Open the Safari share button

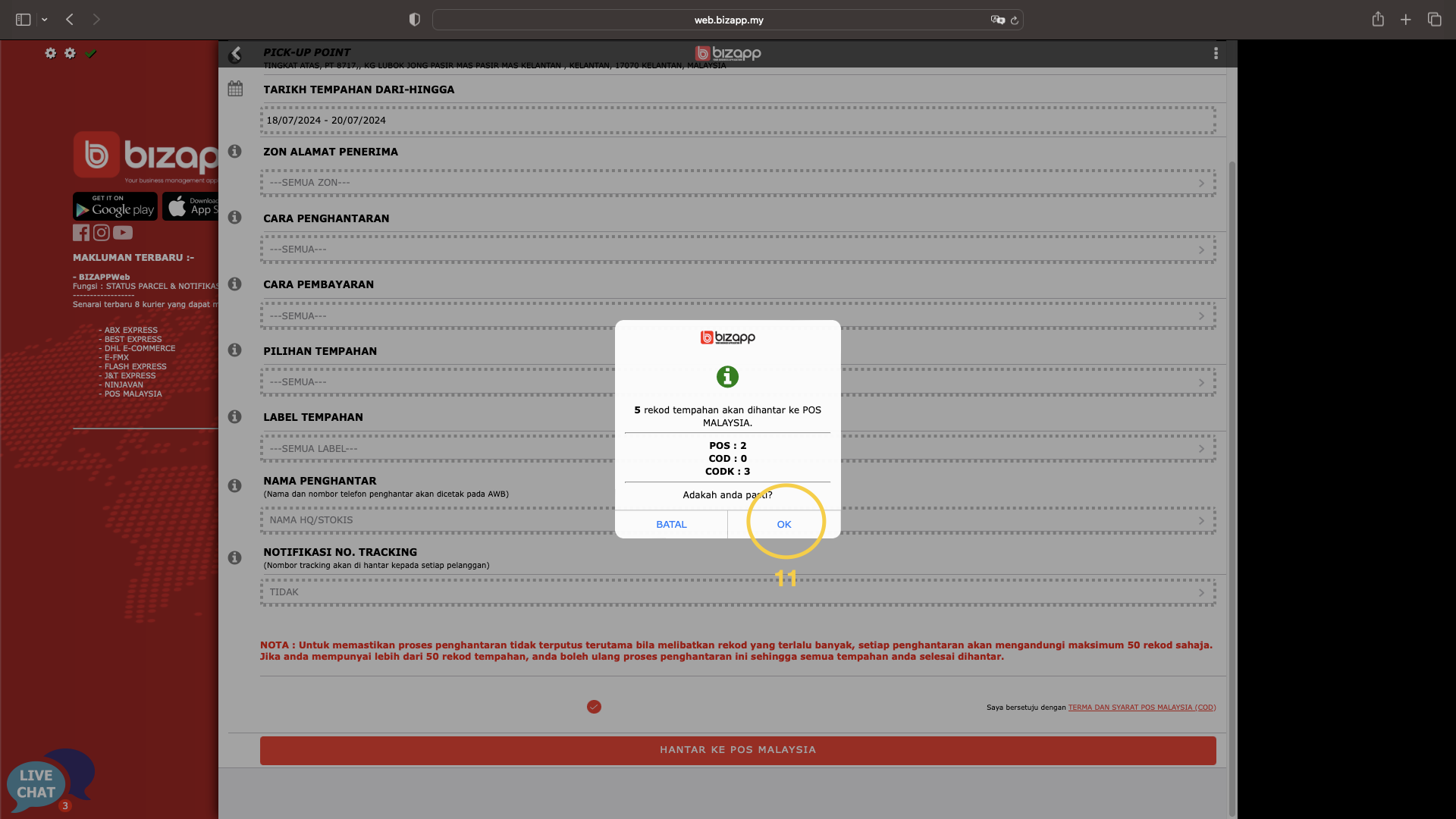(x=1378, y=19)
